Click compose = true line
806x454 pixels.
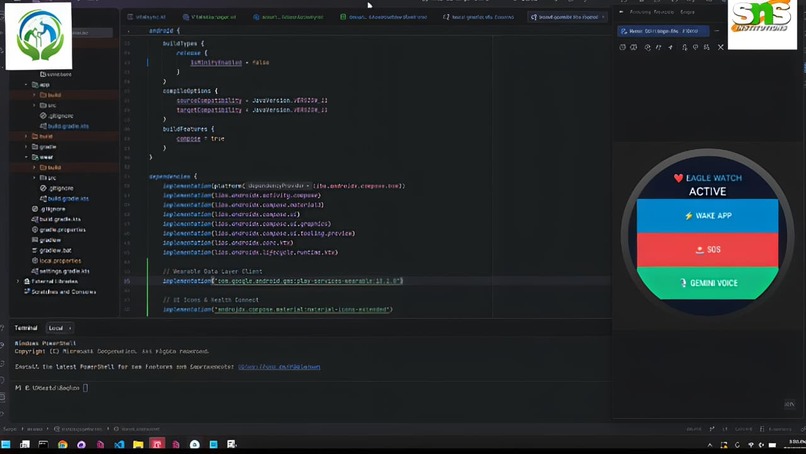click(x=200, y=138)
